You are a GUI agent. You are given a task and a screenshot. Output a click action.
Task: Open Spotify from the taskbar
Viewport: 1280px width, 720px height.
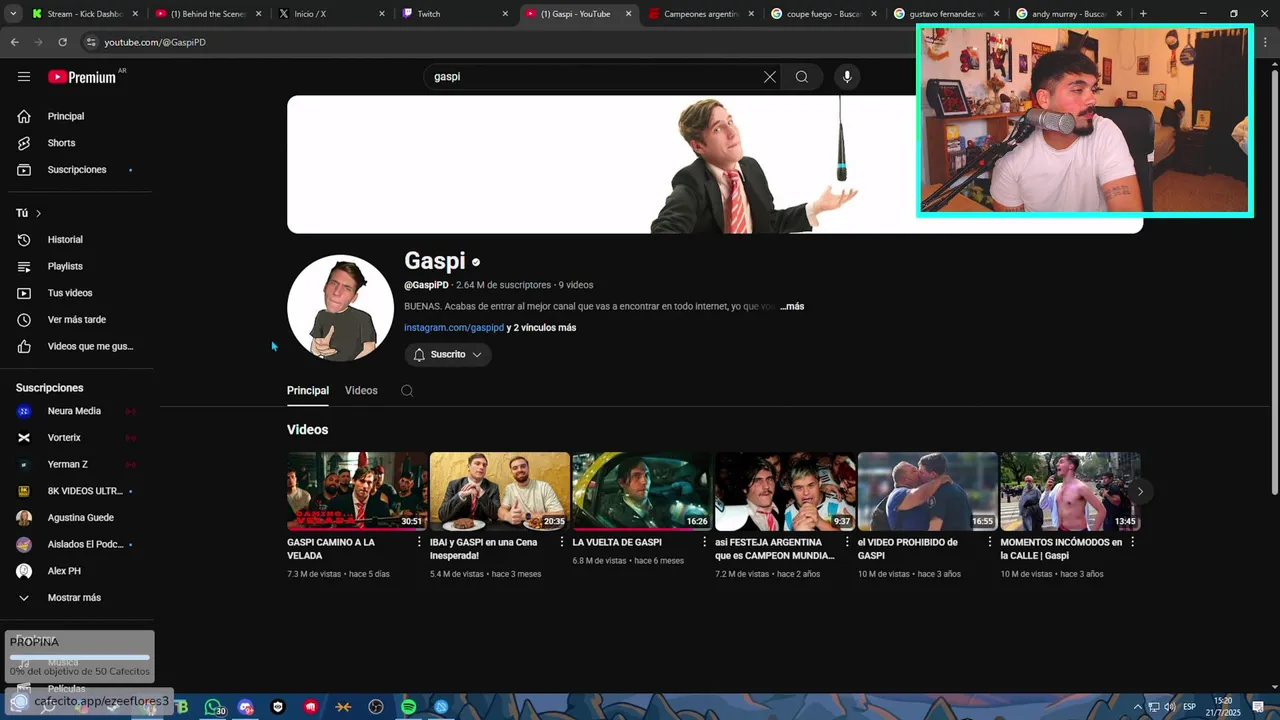[x=408, y=707]
